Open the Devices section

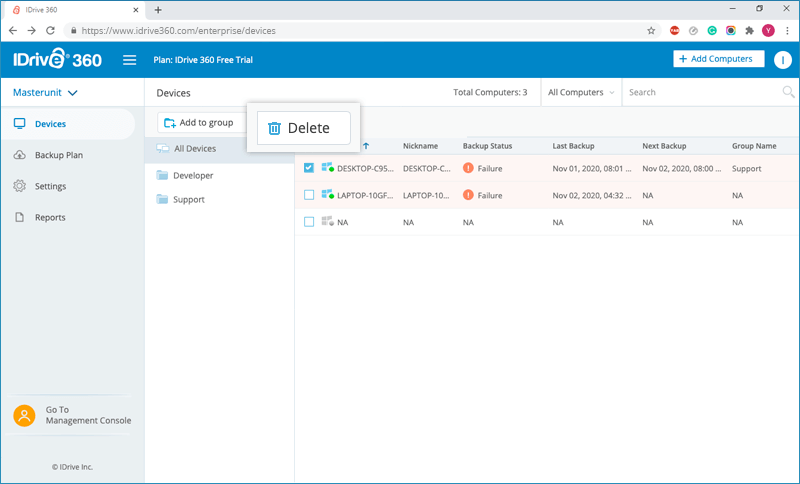coord(68,124)
